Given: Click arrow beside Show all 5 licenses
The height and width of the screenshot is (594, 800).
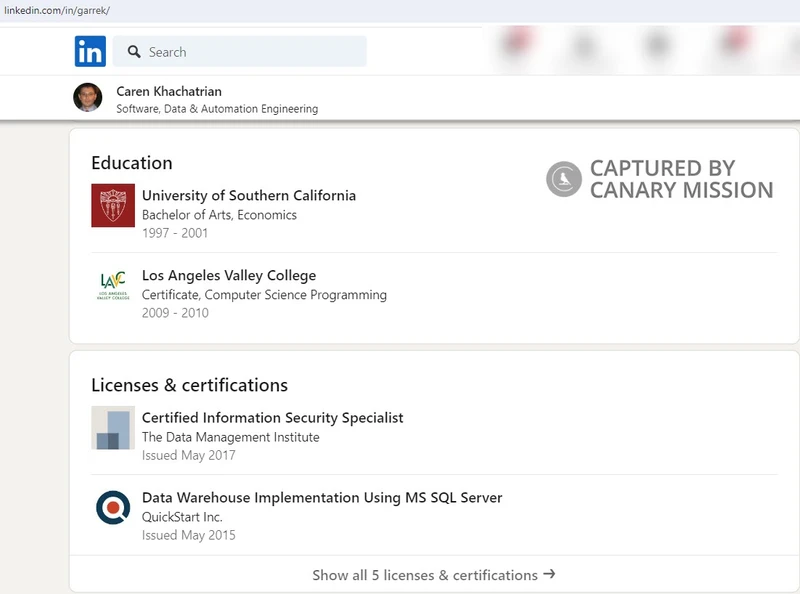Looking at the screenshot, I should pos(549,574).
